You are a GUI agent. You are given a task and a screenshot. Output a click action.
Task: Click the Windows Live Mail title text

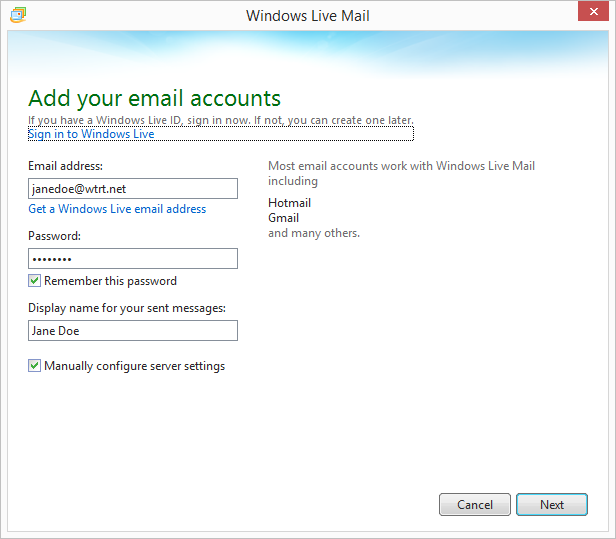(308, 15)
